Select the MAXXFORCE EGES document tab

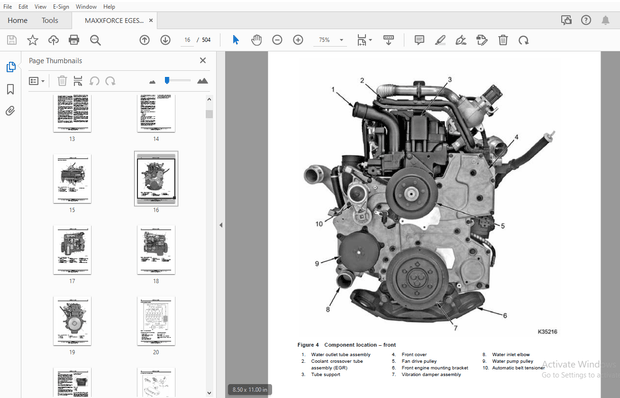pyautogui.click(x=114, y=20)
